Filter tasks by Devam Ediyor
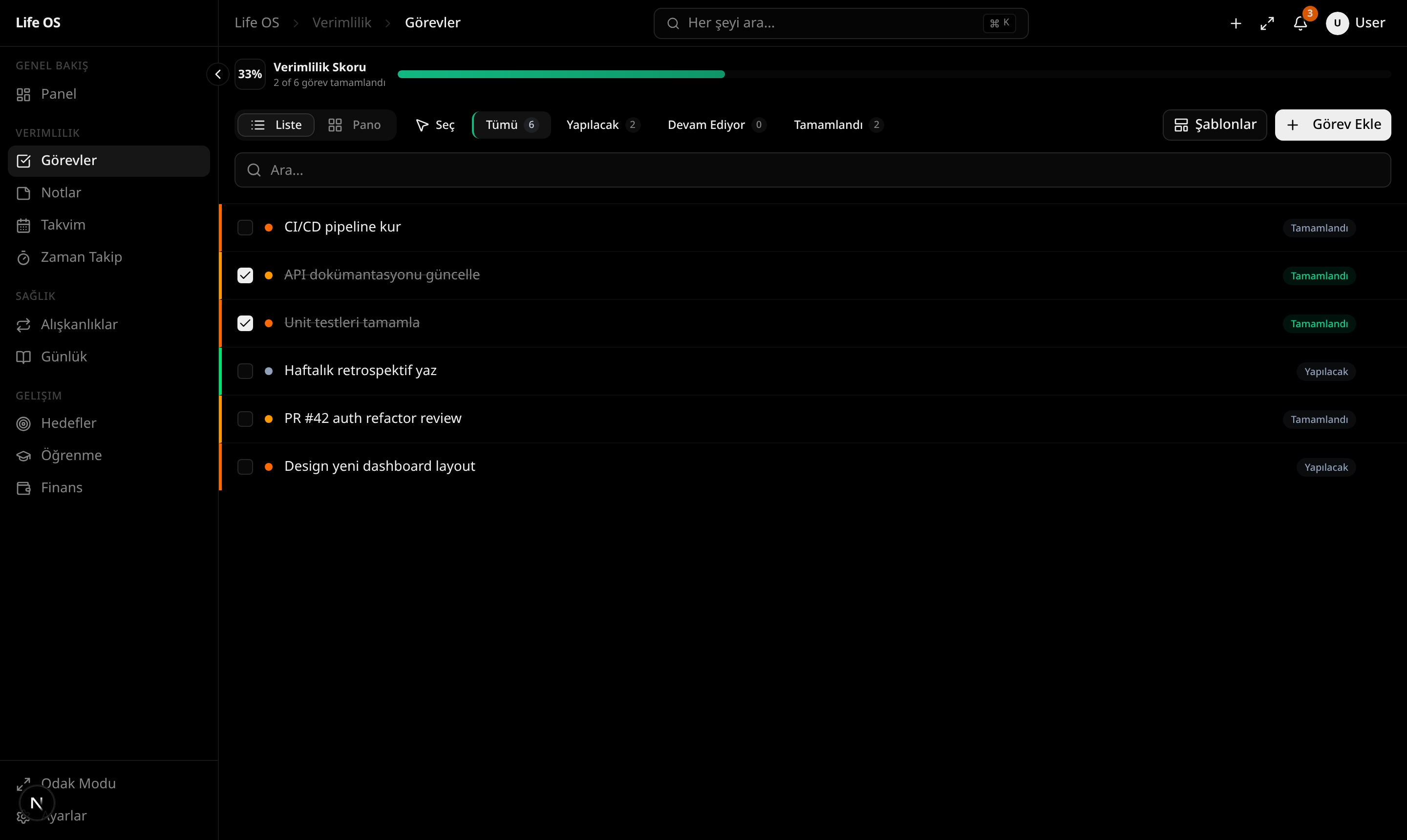The height and width of the screenshot is (840, 1407). [x=717, y=125]
